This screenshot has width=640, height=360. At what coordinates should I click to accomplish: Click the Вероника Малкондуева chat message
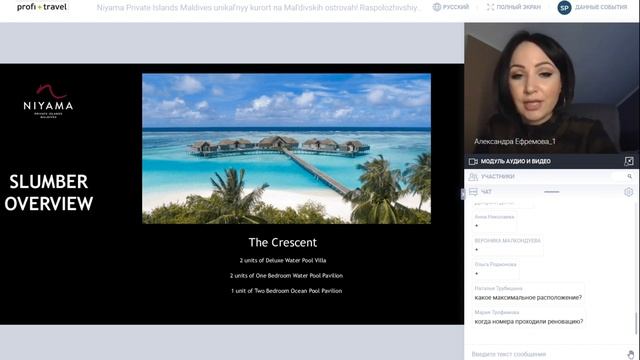(x=508, y=245)
